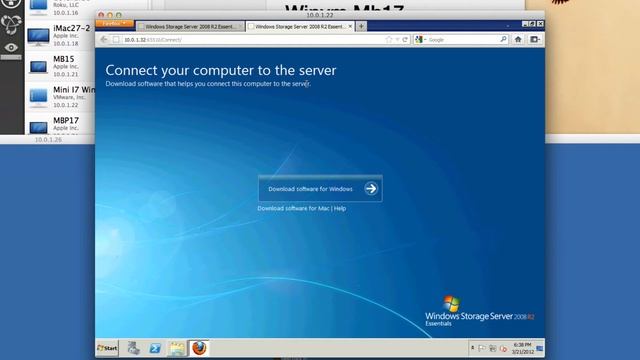The image size is (640, 360).
Task: Select the Firefox taskbar icon
Action: 199,348
